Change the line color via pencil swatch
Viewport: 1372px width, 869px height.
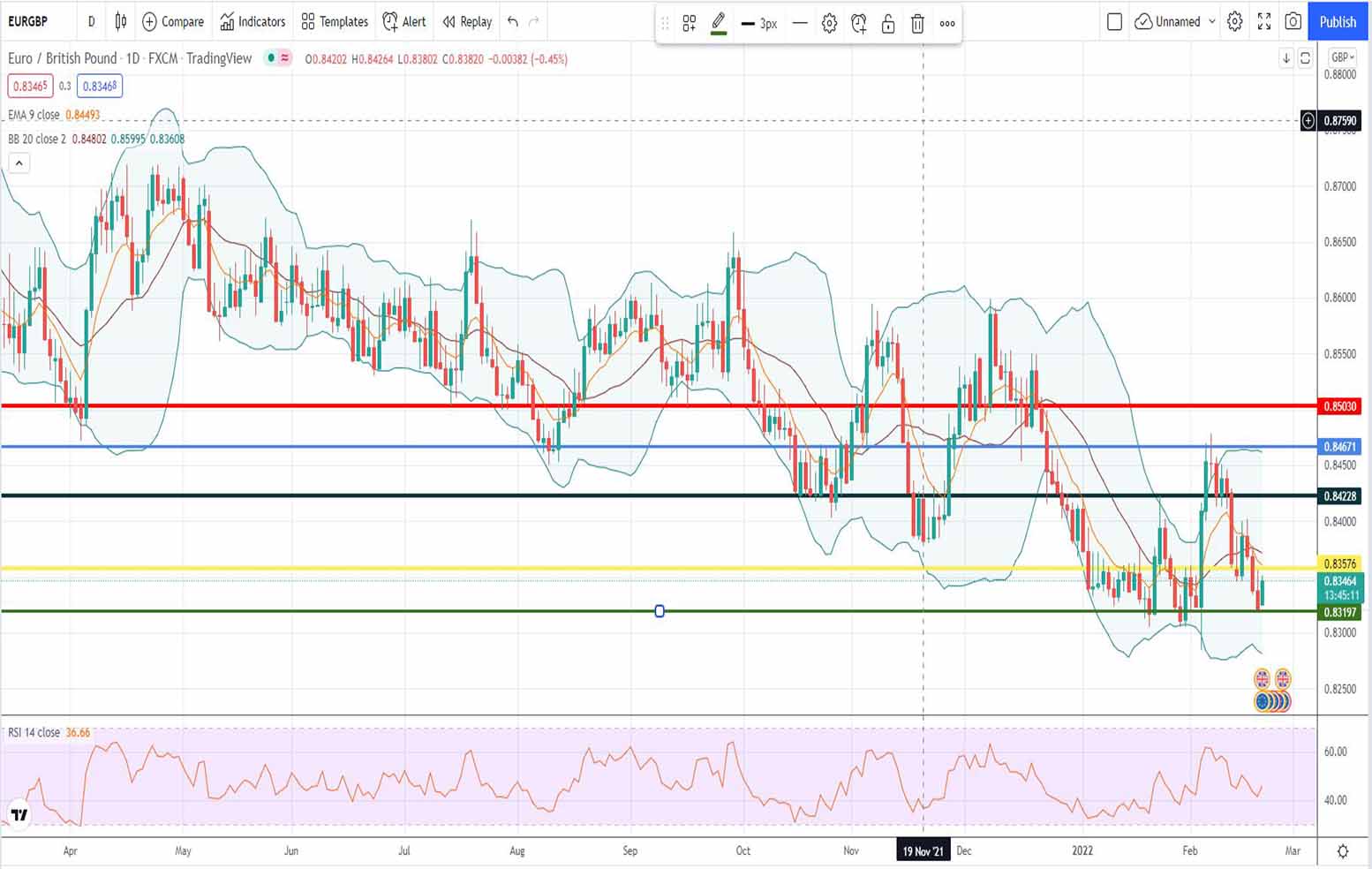pos(719,24)
